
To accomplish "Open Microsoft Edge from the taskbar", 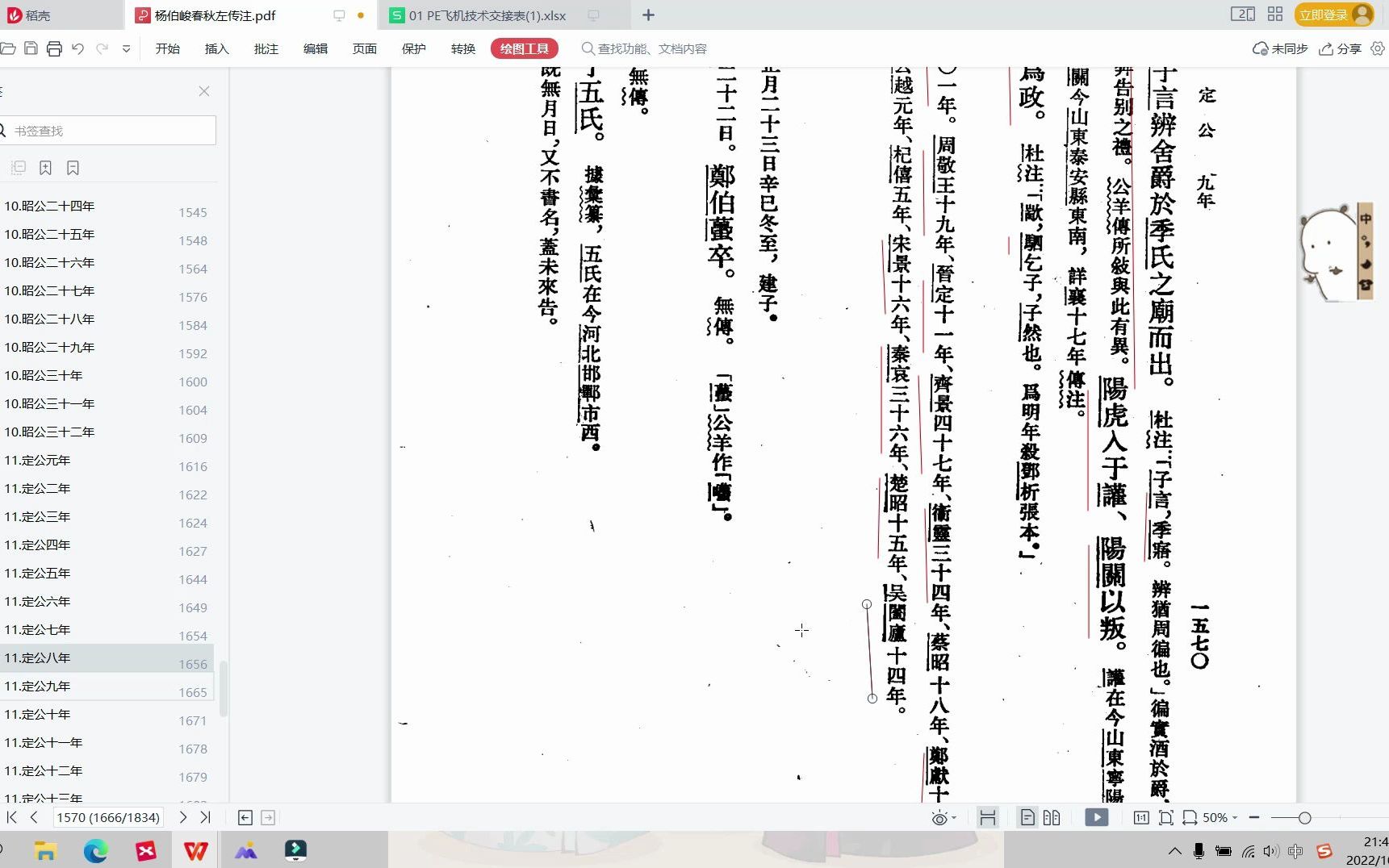I will coord(95,850).
